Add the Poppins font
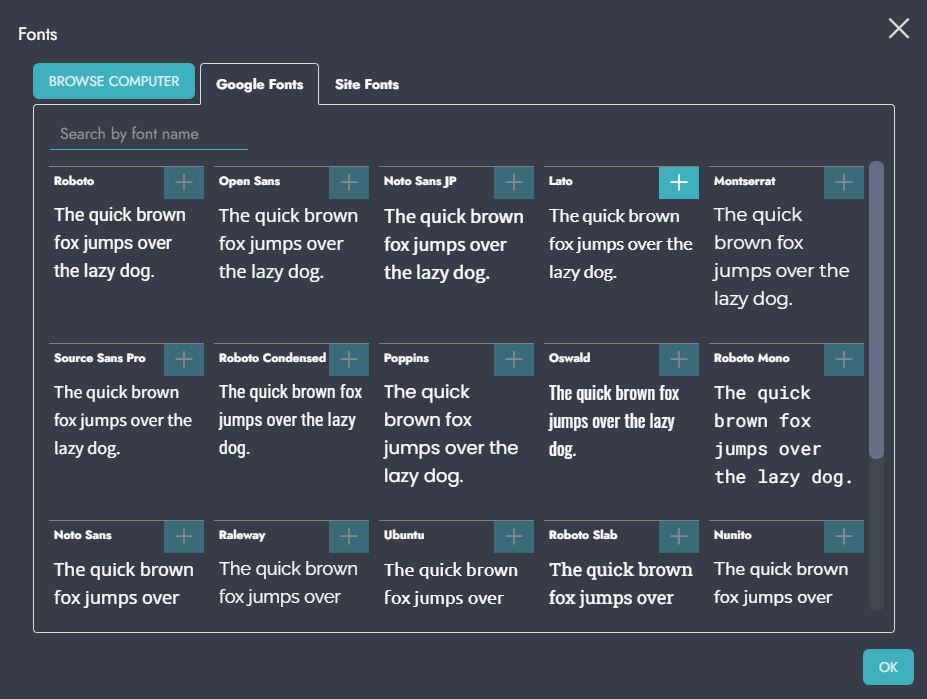This screenshot has height=699, width=927. click(513, 359)
